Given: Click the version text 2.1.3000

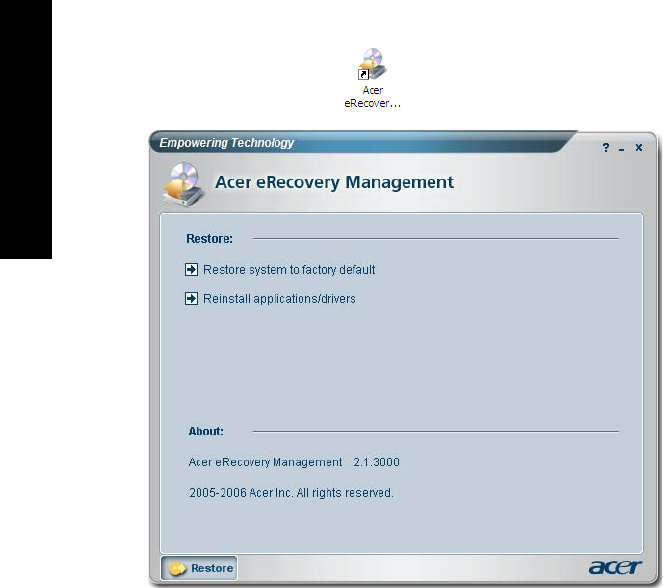Looking at the screenshot, I should [376, 462].
